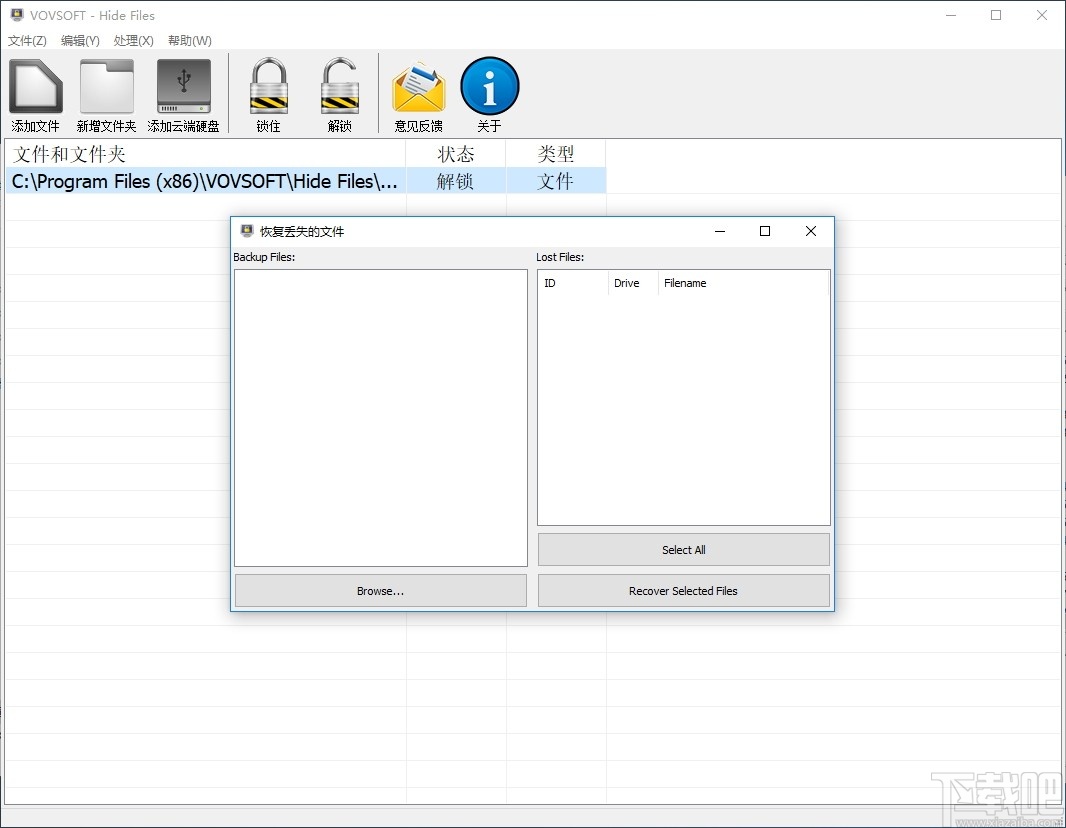Open the 处理(X) menu
The image size is (1066, 828).
coord(133,41)
